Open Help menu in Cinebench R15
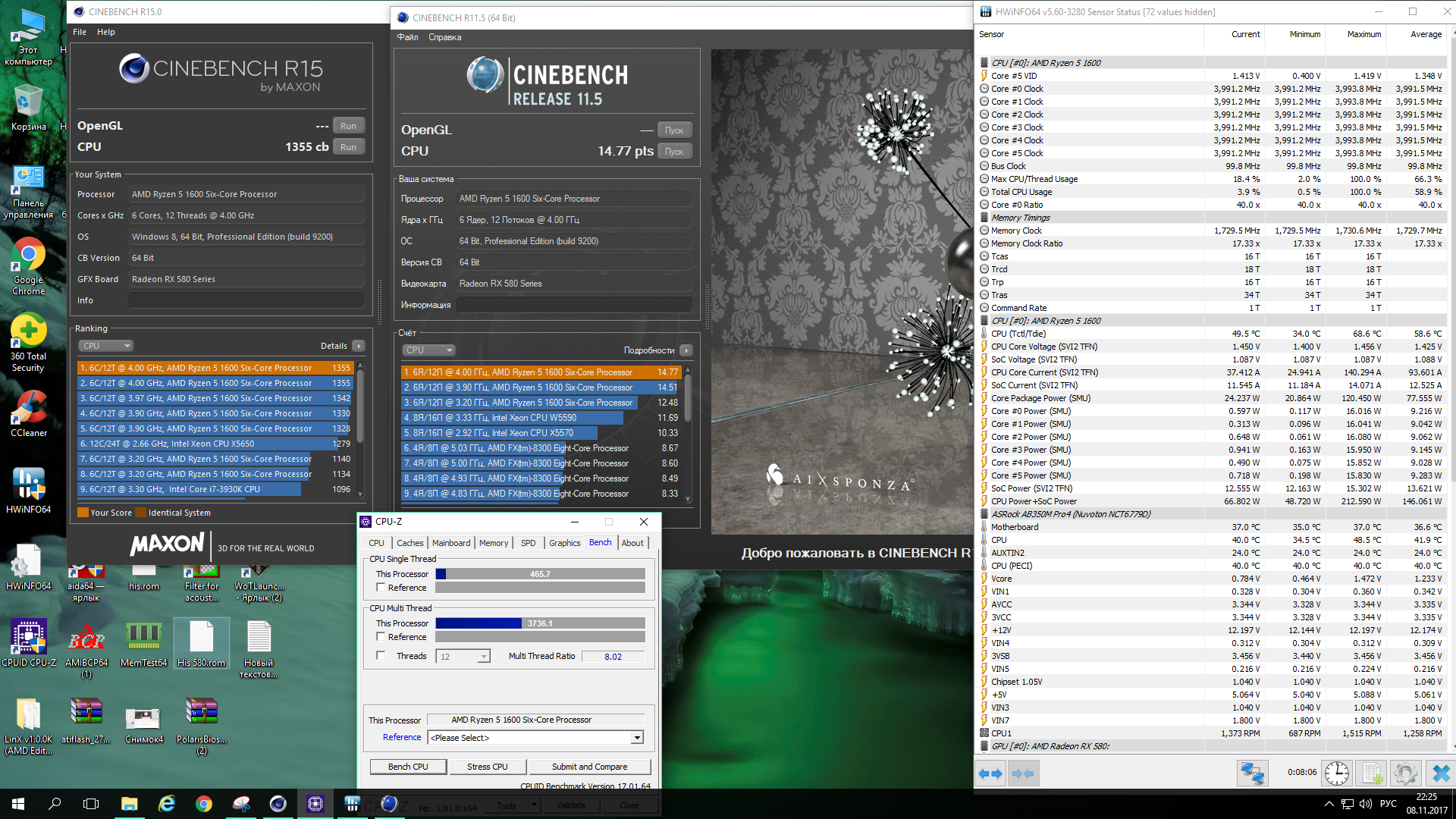 (105, 32)
